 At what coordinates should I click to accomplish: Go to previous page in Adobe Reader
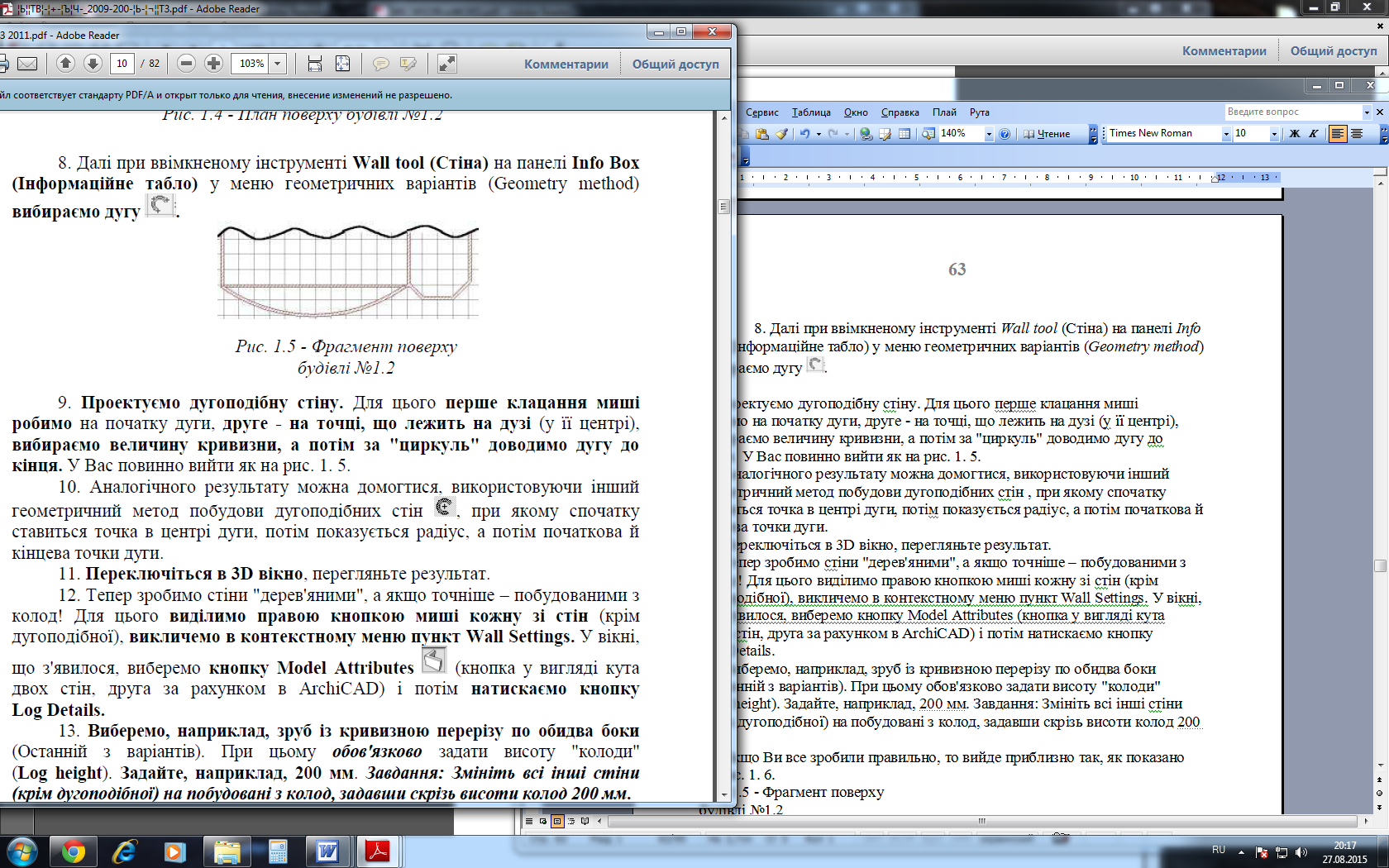[x=66, y=64]
